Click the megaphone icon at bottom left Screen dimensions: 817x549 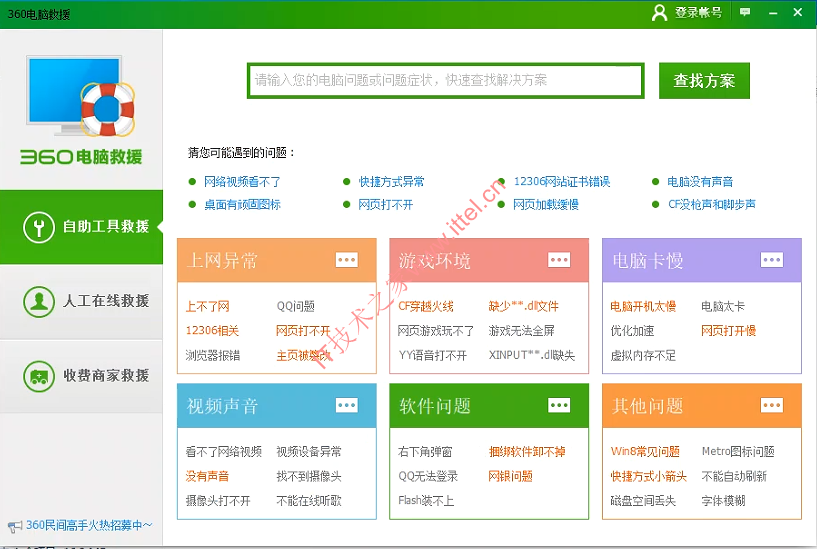[15, 526]
